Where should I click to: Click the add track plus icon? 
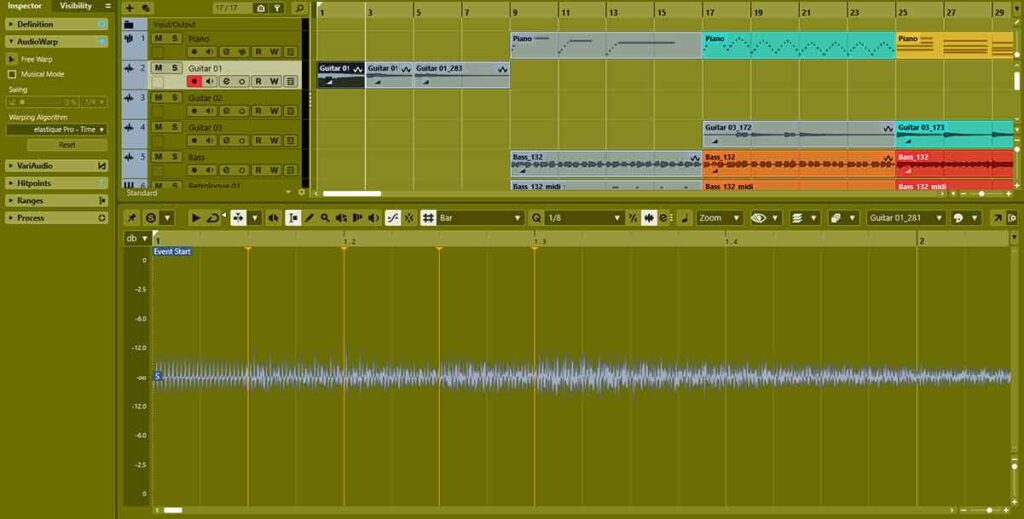coord(129,8)
